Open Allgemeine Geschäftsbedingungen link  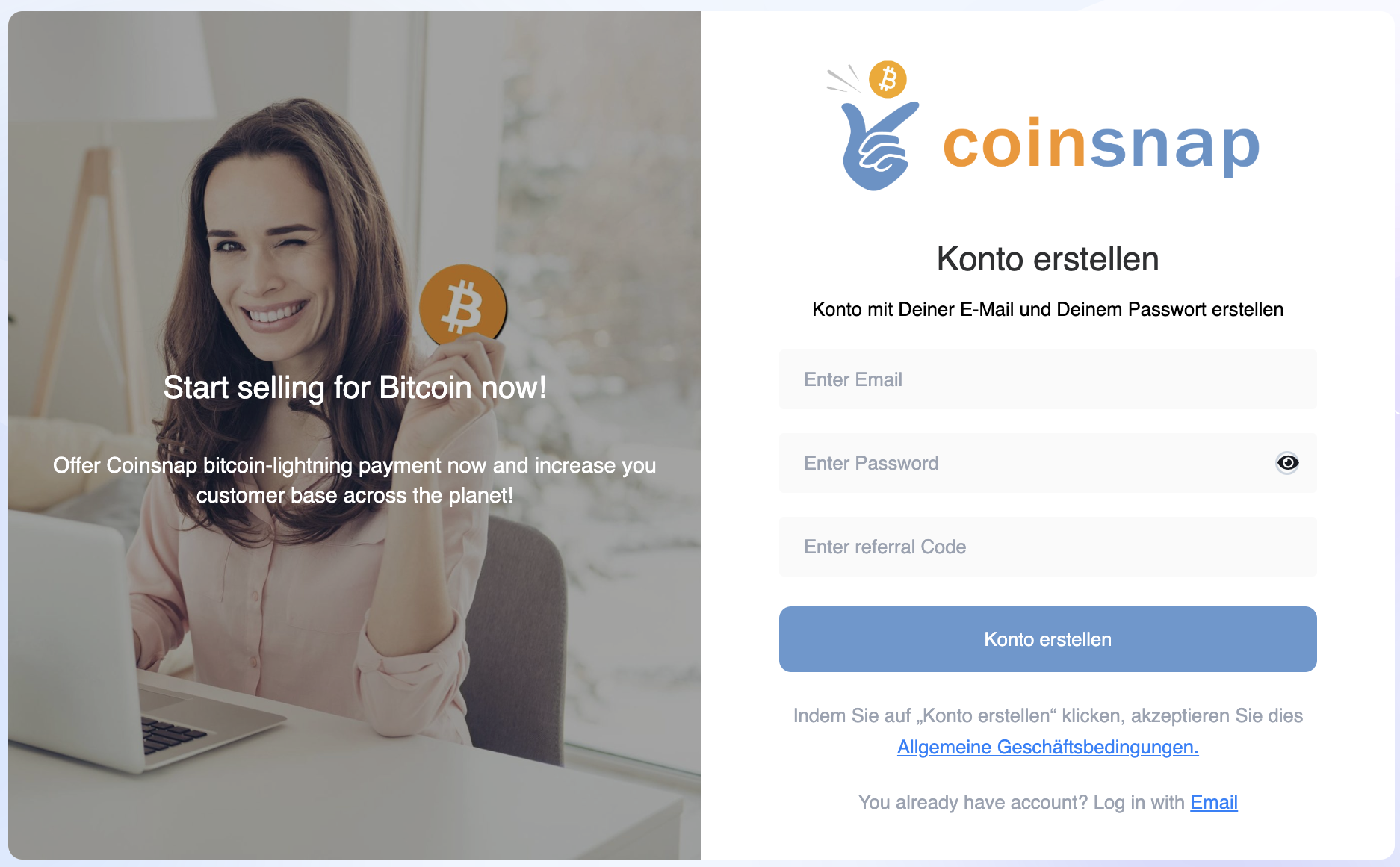(x=1047, y=747)
